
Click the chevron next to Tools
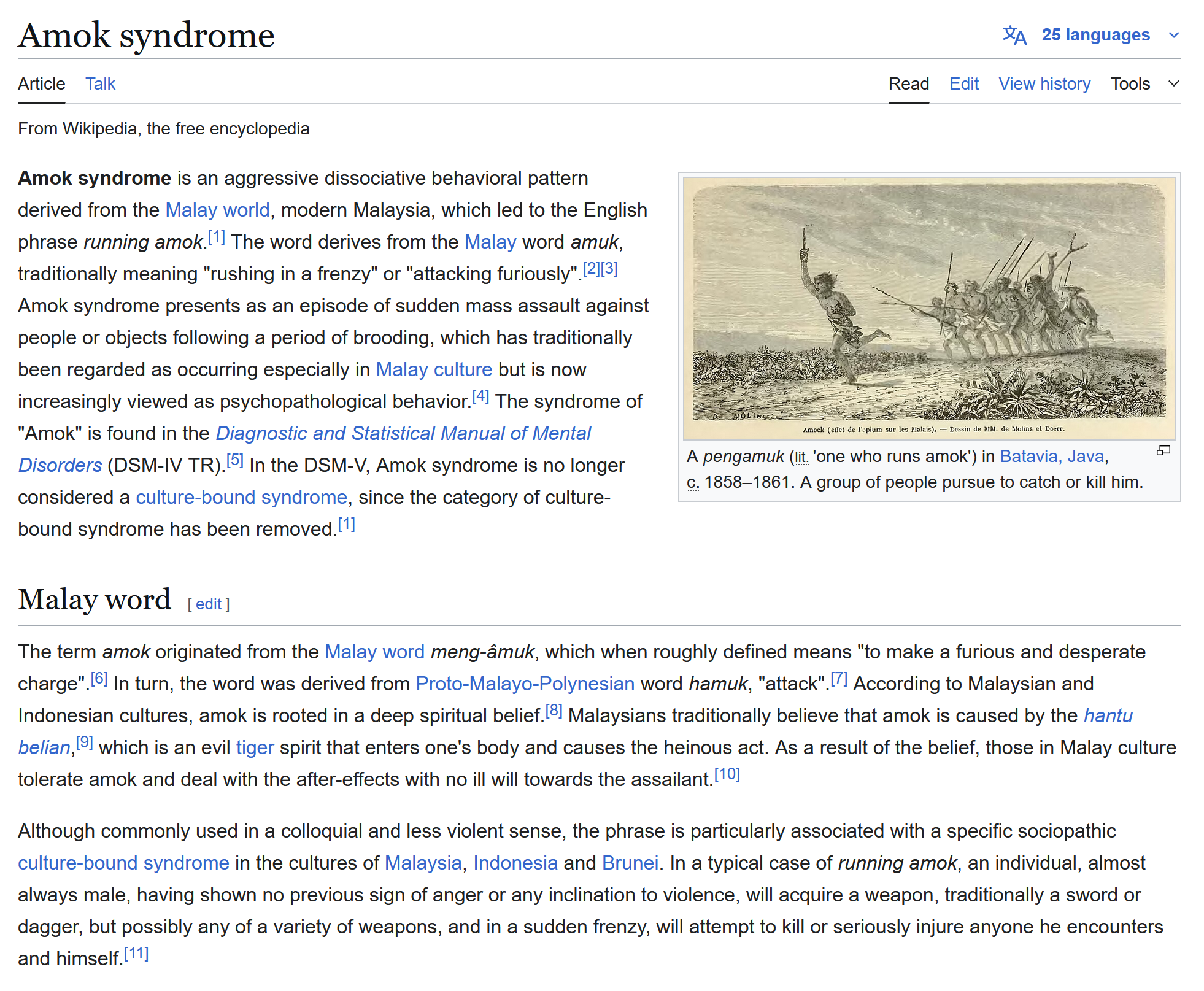coord(1173,84)
